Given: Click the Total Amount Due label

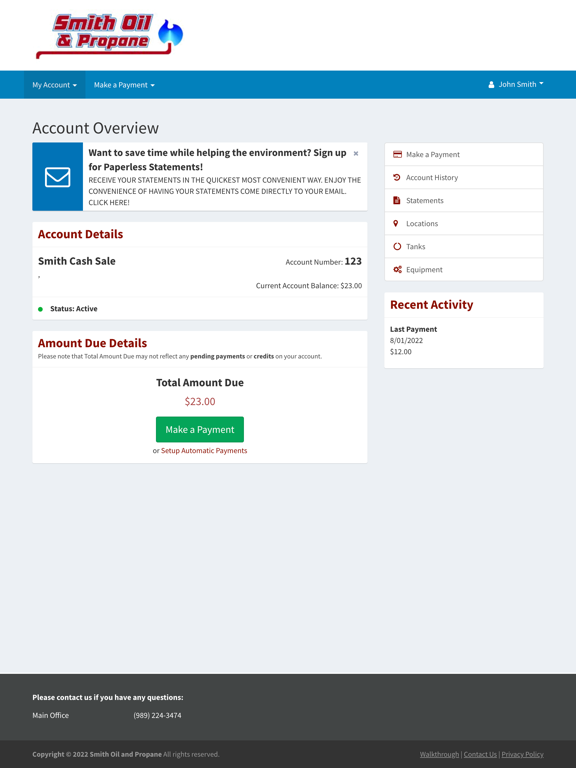Looking at the screenshot, I should pyautogui.click(x=200, y=383).
